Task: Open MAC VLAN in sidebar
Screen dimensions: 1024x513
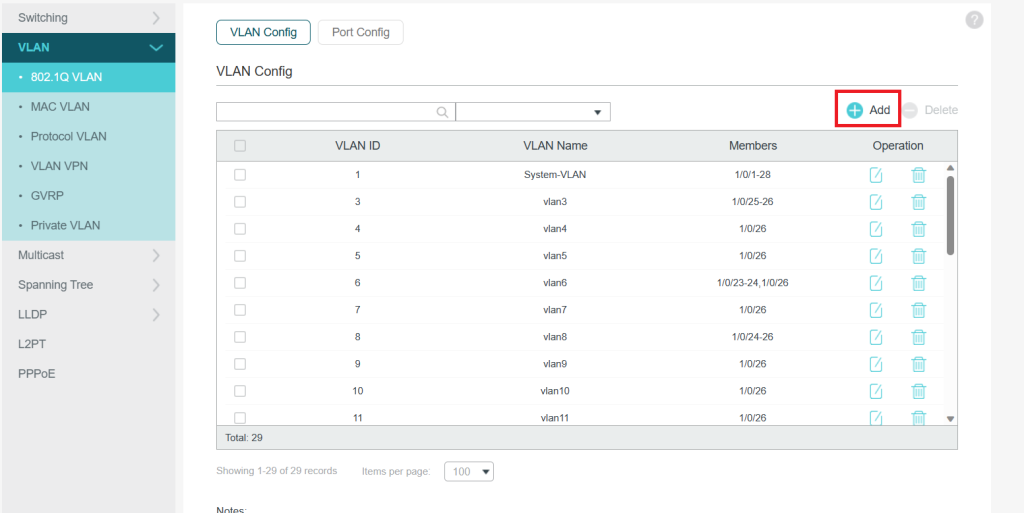Action: coord(88,106)
